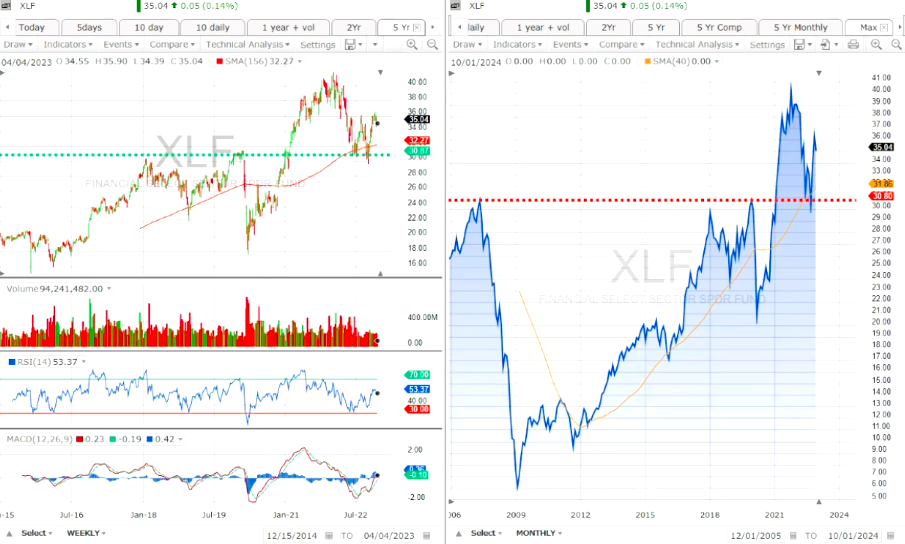Switch left chart to 5days tab
Image resolution: width=905 pixels, height=544 pixels.
click(89, 27)
